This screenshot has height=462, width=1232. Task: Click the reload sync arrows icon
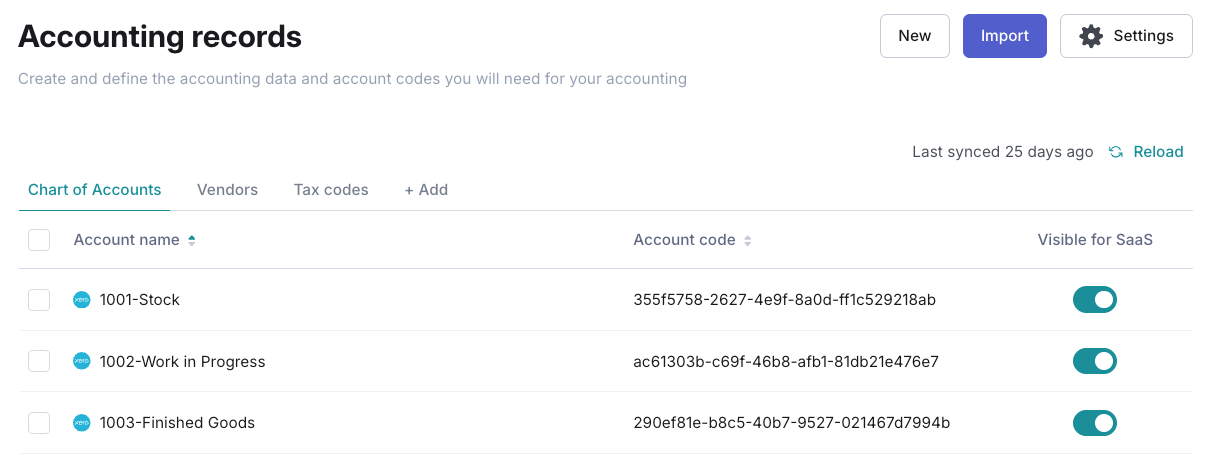[x=1116, y=152]
